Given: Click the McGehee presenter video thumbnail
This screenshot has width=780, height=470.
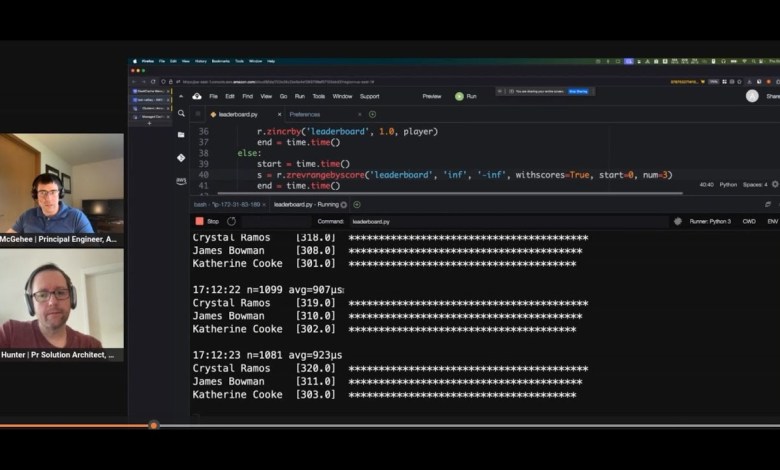Looking at the screenshot, I should pyautogui.click(x=62, y=183).
